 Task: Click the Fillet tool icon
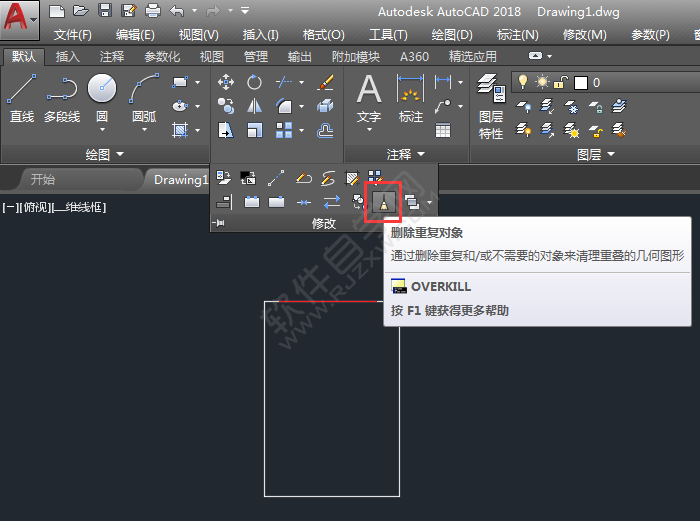point(284,106)
